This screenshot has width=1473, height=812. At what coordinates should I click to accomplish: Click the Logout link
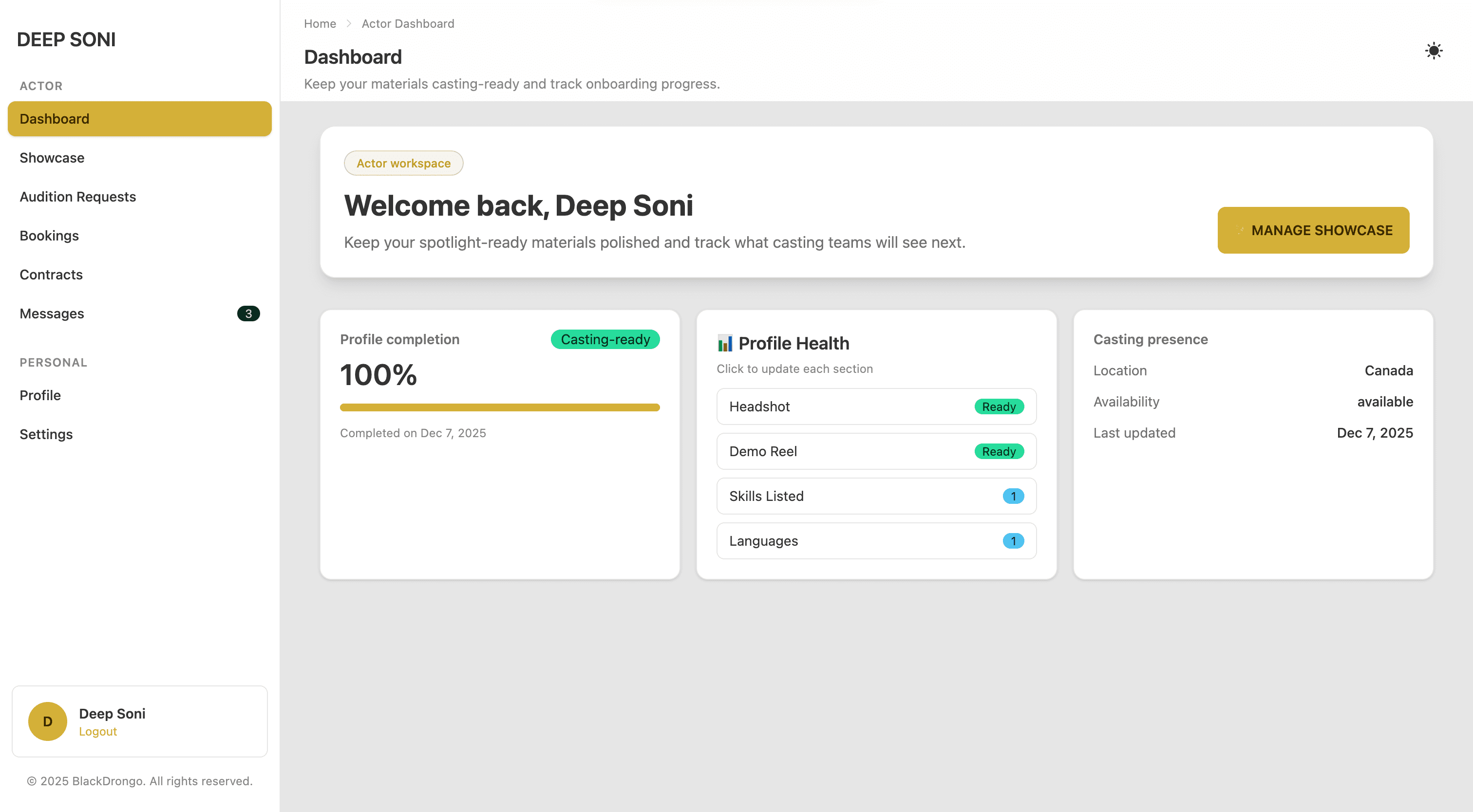coord(98,731)
